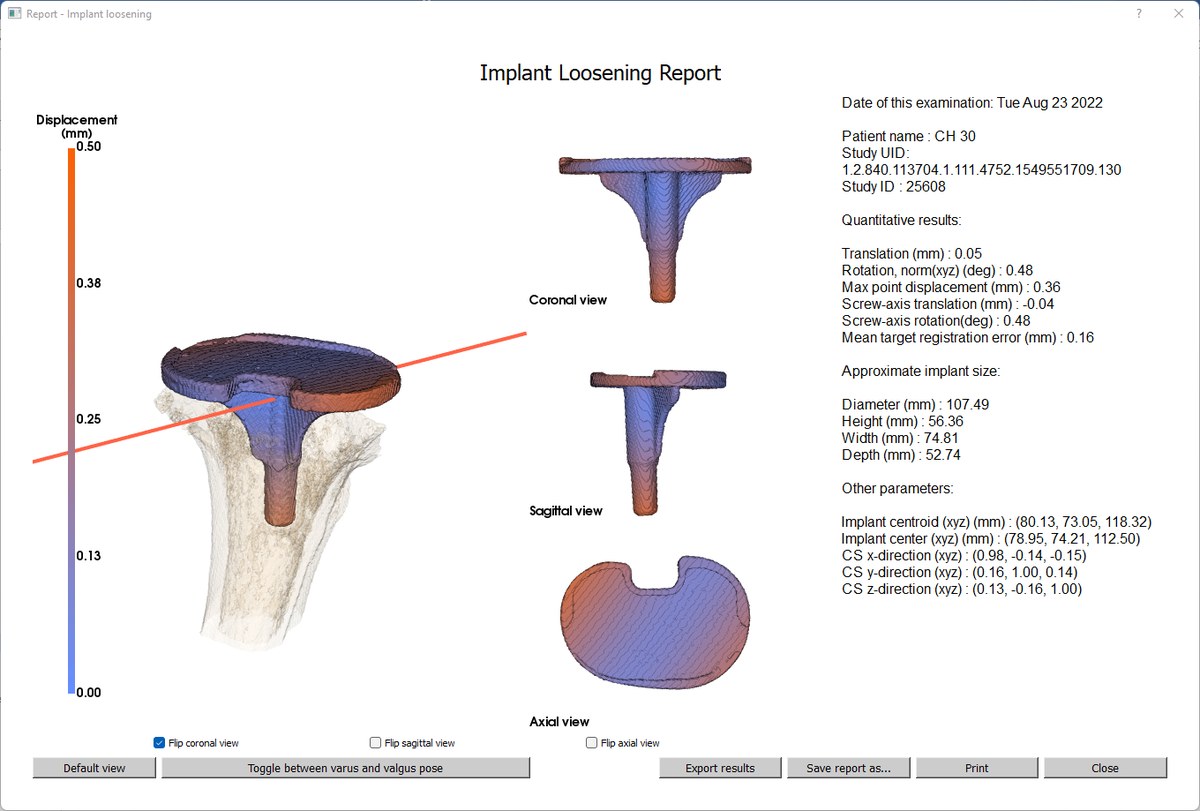Click the 'Translation (mm) : 0.05' value

(912, 254)
